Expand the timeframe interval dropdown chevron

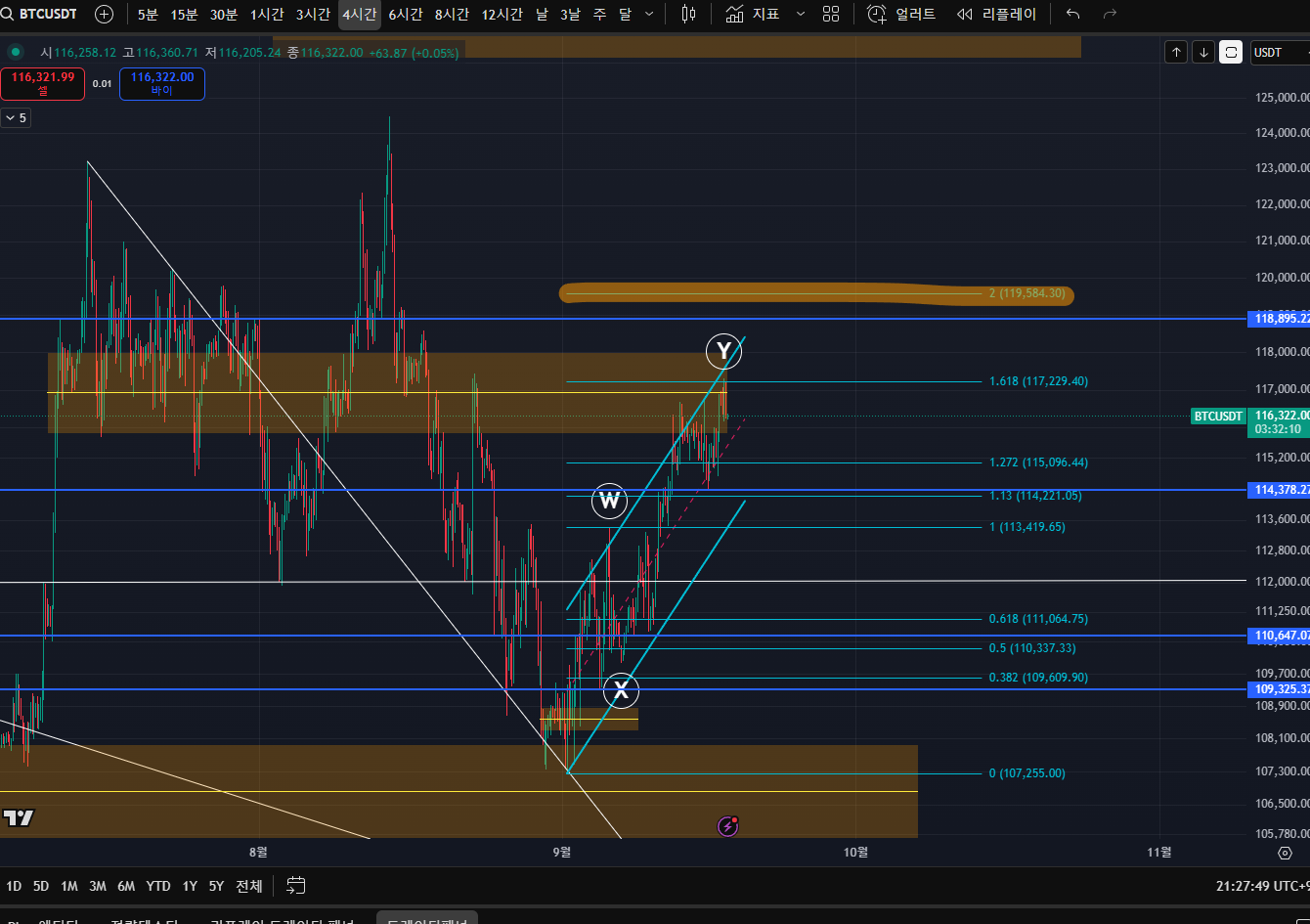[x=649, y=14]
